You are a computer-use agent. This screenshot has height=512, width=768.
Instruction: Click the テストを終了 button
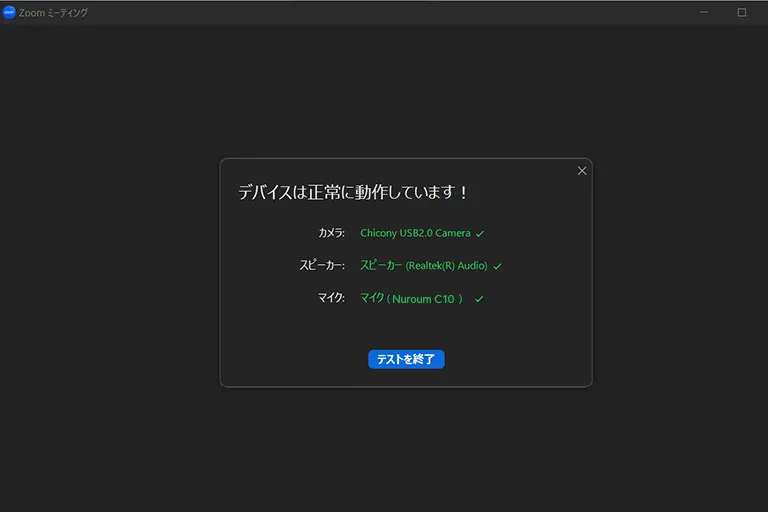point(406,359)
